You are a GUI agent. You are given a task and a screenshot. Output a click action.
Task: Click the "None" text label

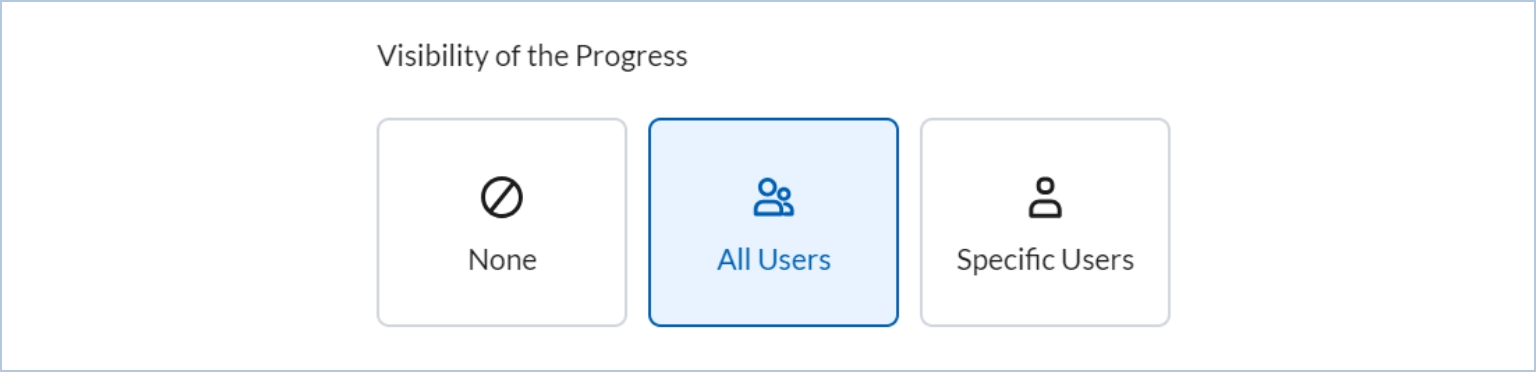coord(502,260)
